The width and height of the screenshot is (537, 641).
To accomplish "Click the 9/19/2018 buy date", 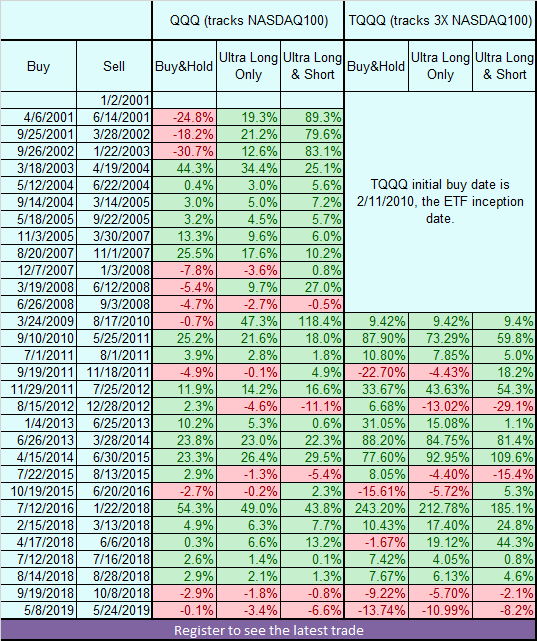I will point(38,594).
